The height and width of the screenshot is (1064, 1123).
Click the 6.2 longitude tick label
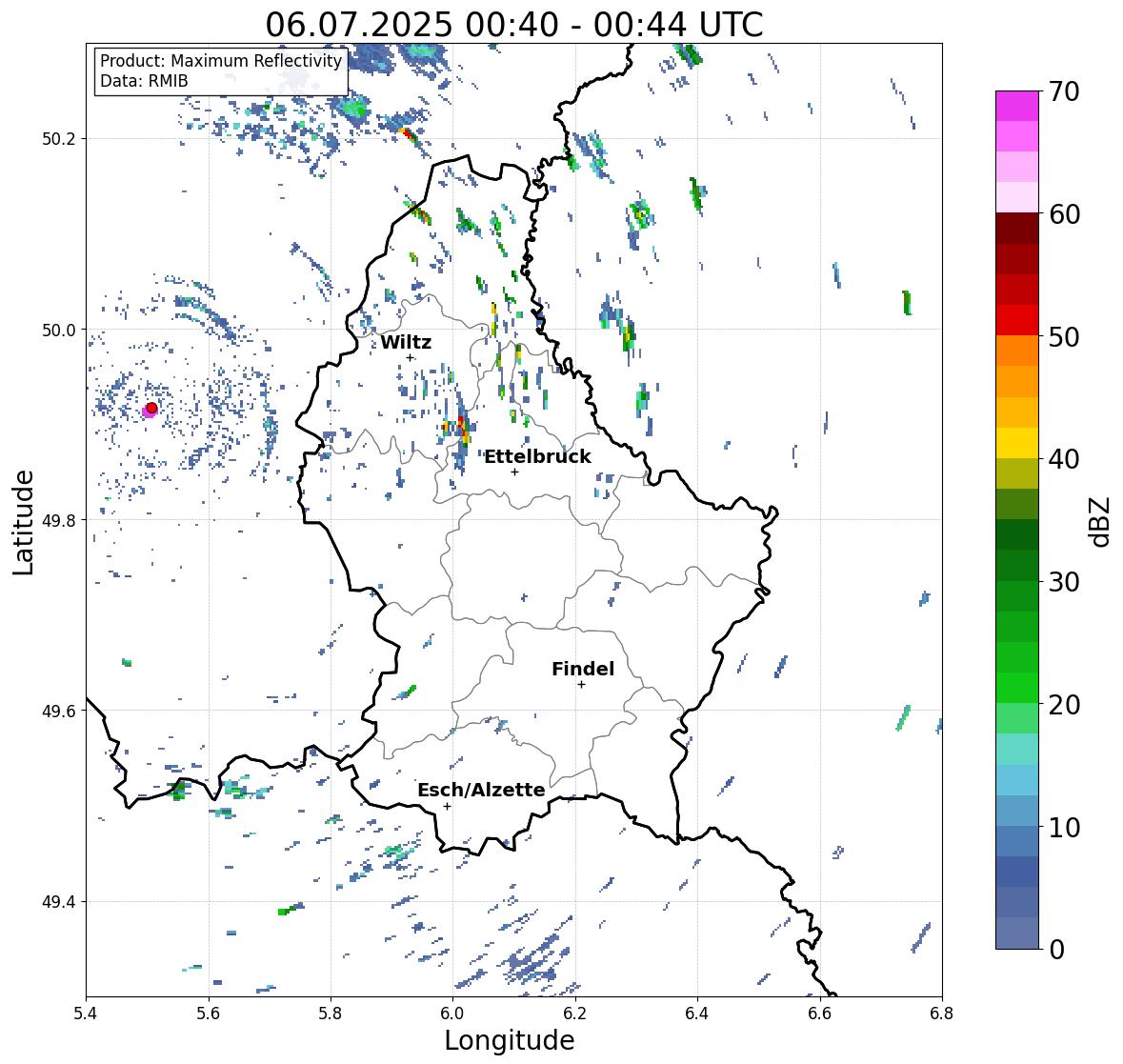[575, 1014]
